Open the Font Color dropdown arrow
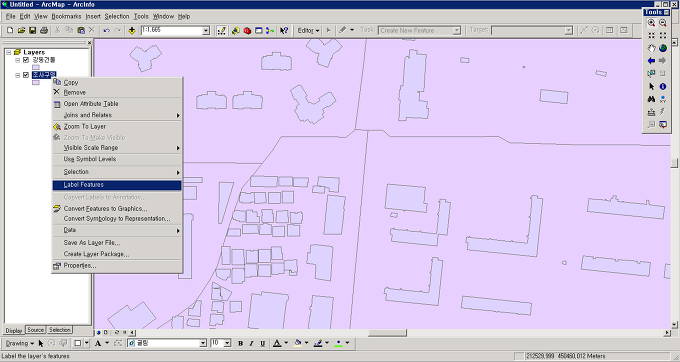680x362 pixels. click(x=286, y=343)
